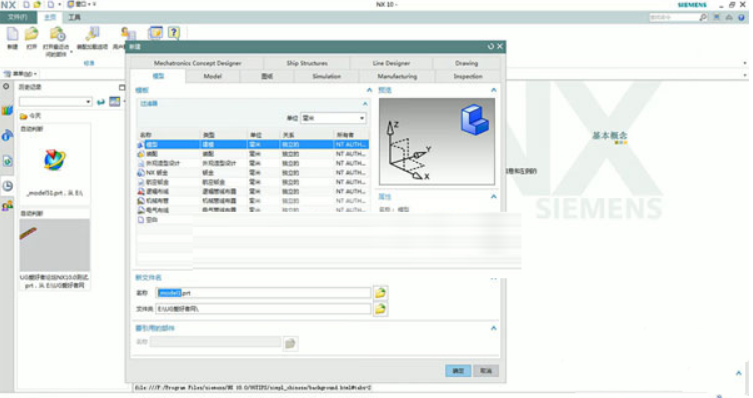Click the question mark help icon

(x=174, y=33)
